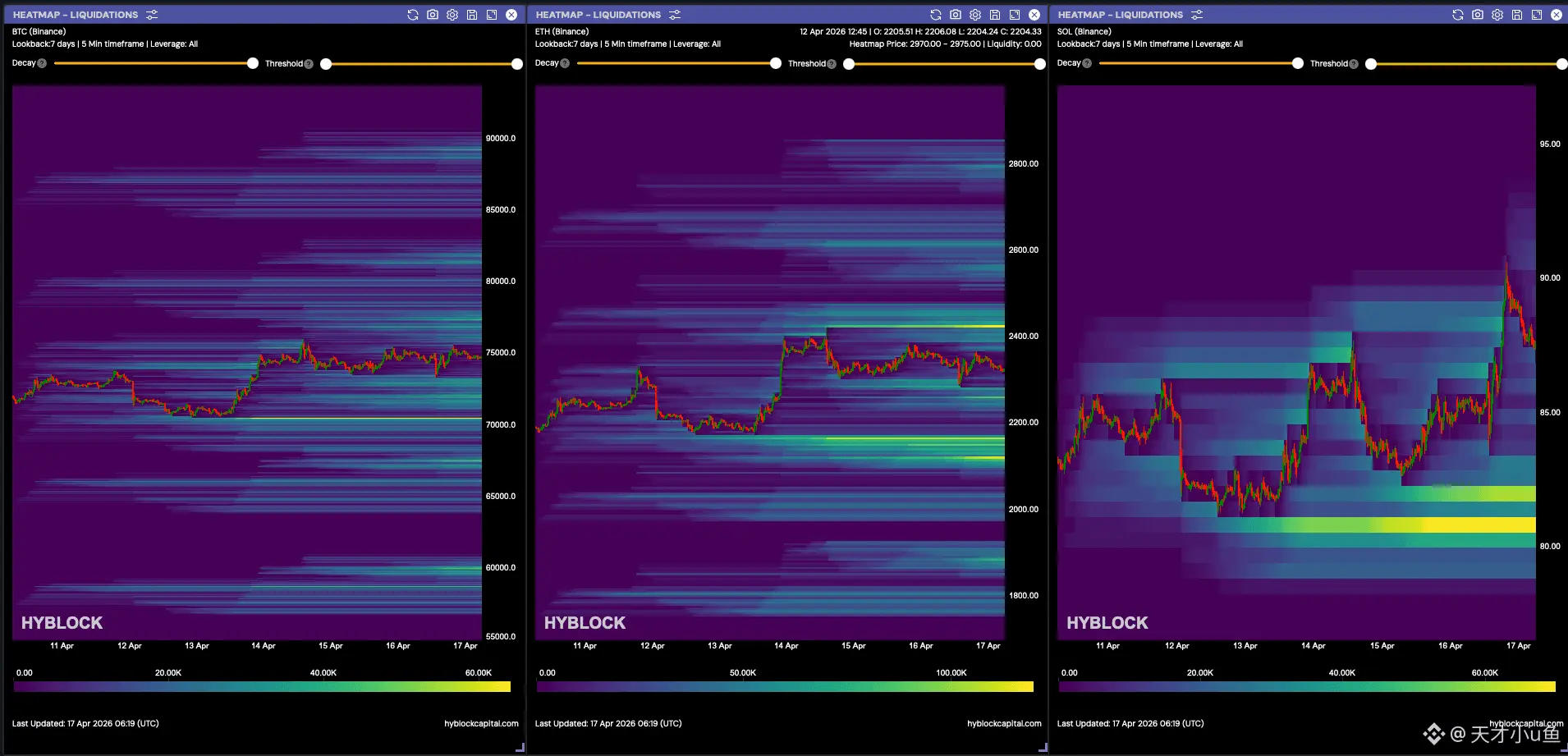The image size is (1568, 756).
Task: Click 'Last Updated' timestamp under SOL heatmap
Action: pyautogui.click(x=1130, y=723)
